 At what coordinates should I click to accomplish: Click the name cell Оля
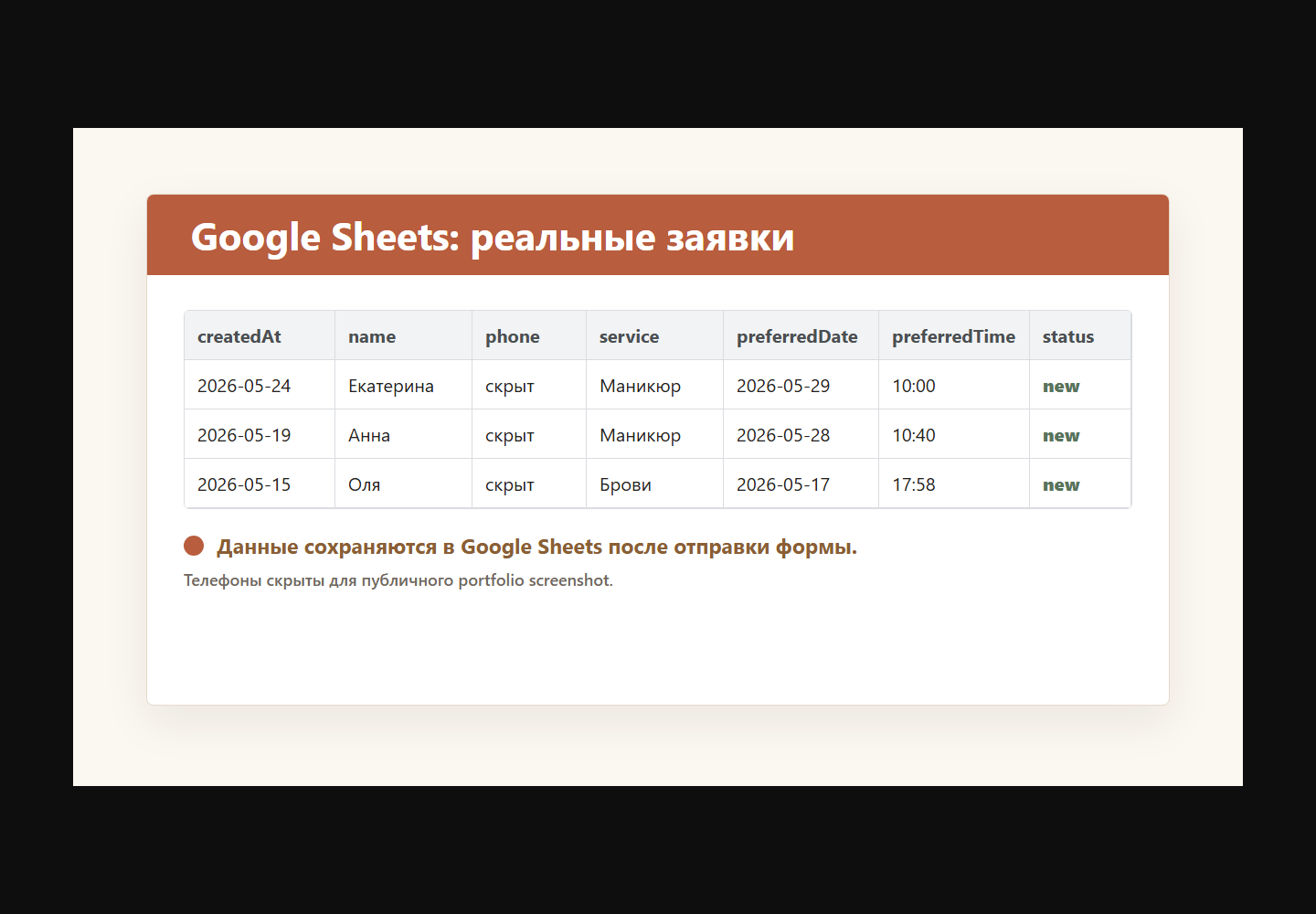point(403,484)
